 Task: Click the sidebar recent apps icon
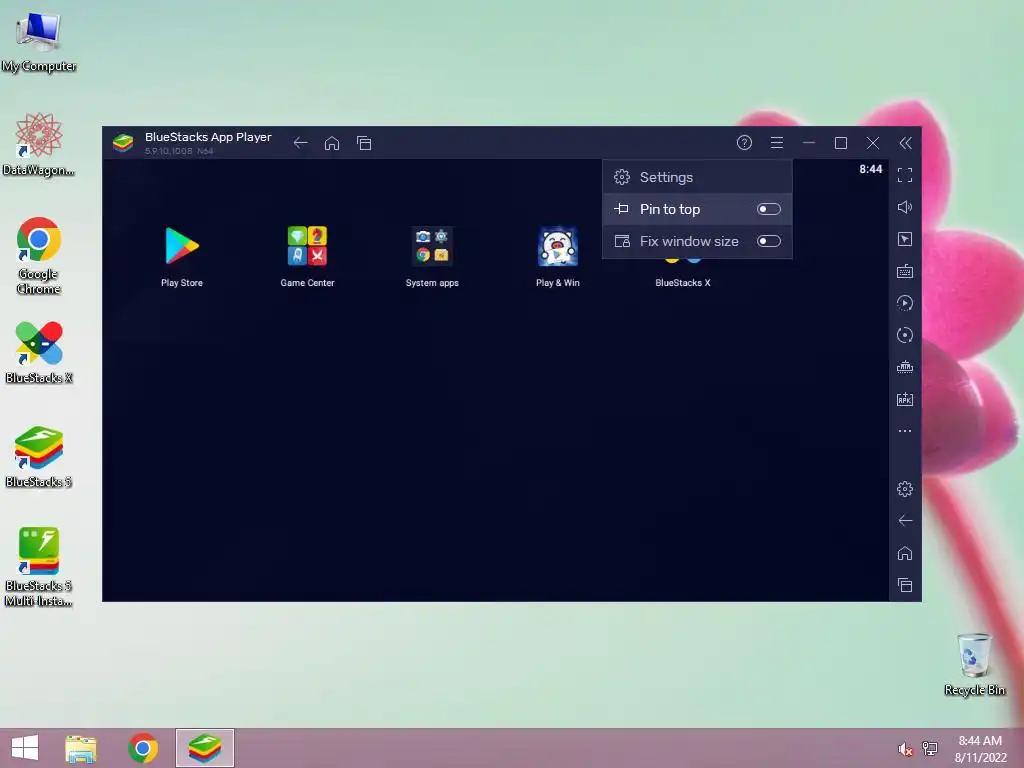pos(904,585)
